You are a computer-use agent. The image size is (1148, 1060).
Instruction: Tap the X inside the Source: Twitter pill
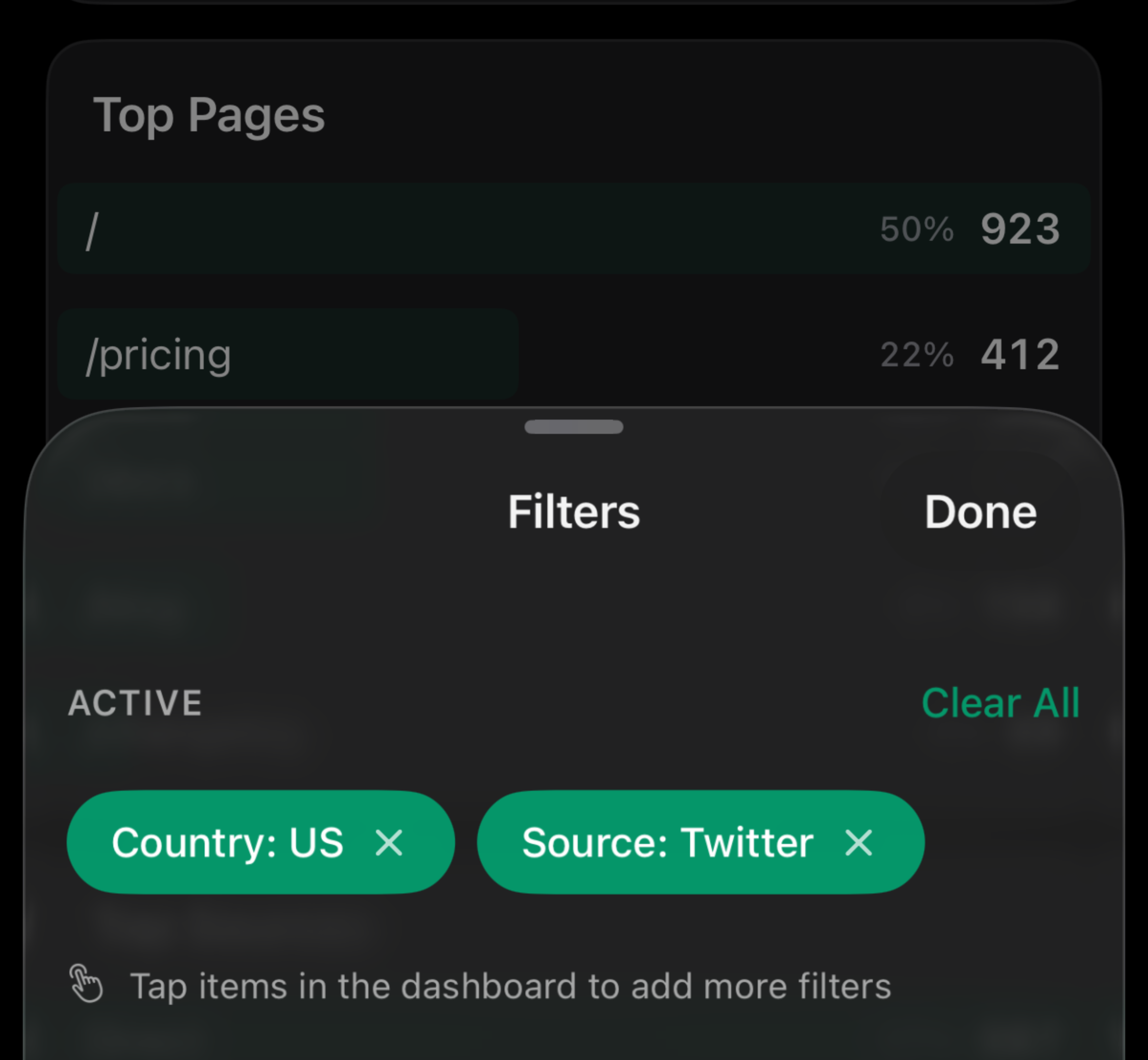[x=858, y=843]
